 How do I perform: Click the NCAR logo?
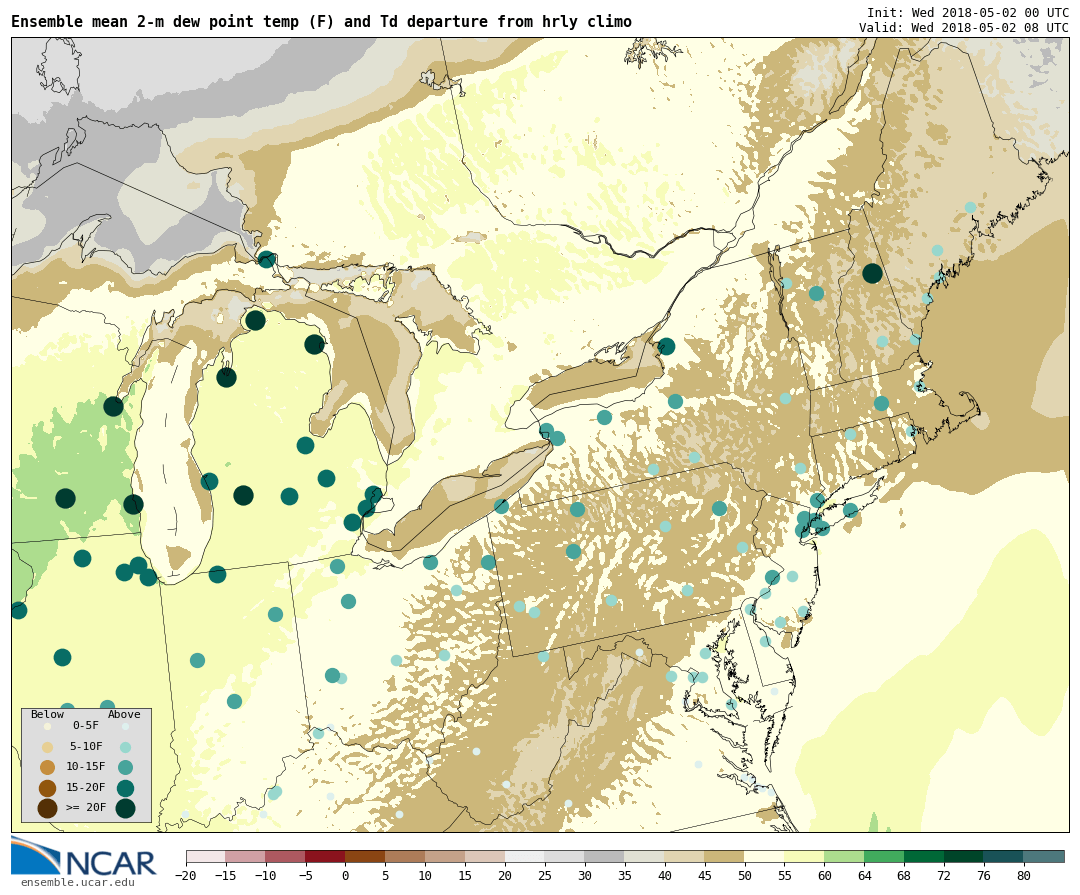[x=84, y=858]
